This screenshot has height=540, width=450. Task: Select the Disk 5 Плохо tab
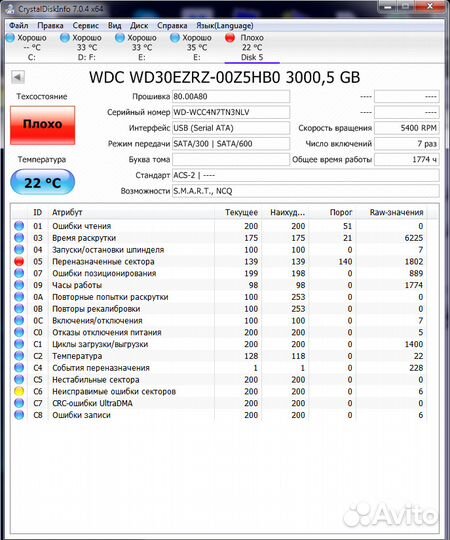click(x=252, y=47)
